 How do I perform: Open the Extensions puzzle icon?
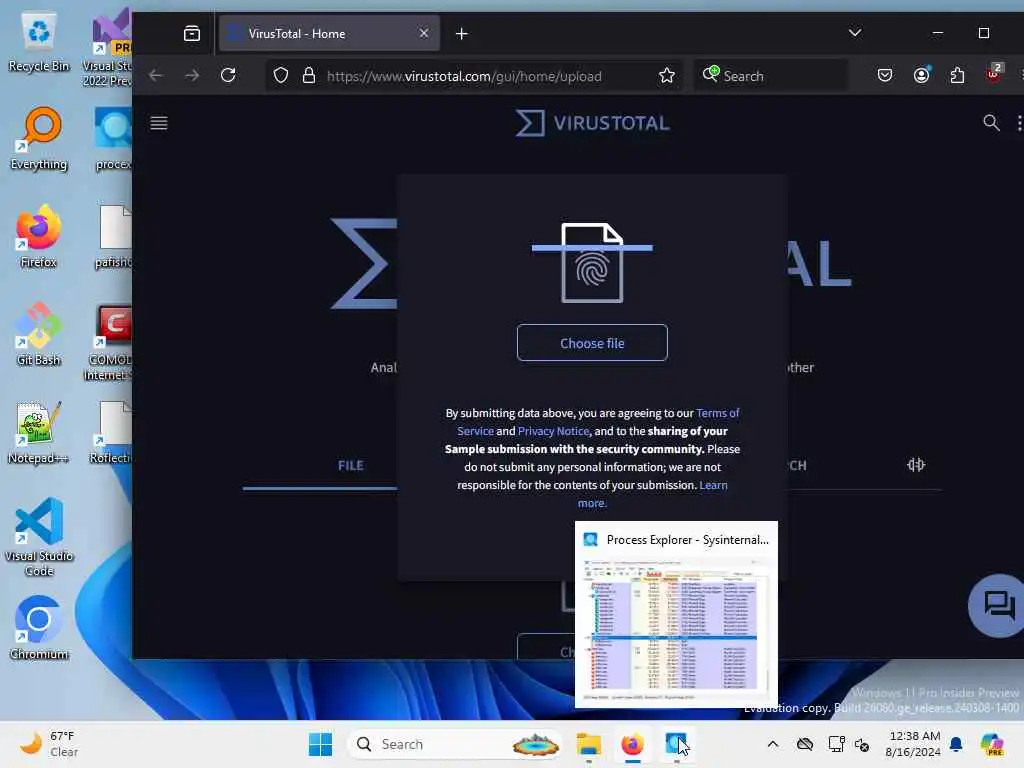coord(957,75)
